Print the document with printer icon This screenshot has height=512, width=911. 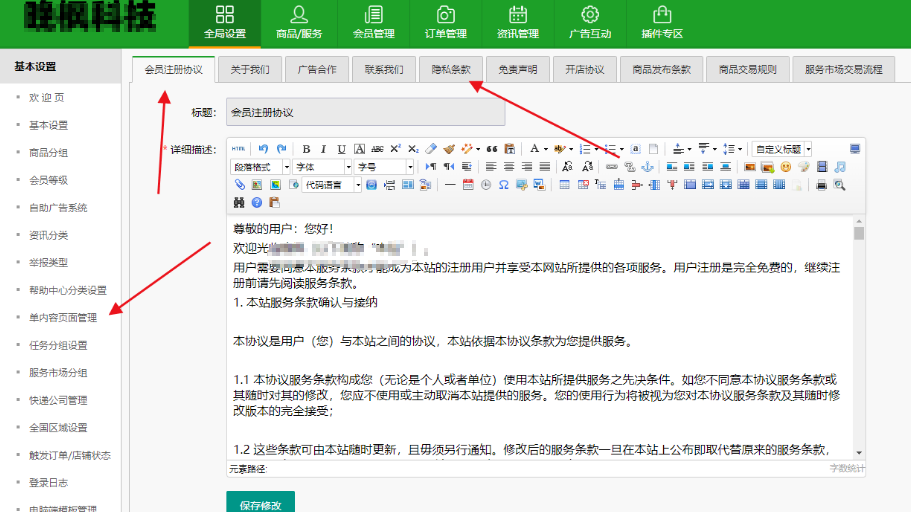[821, 185]
